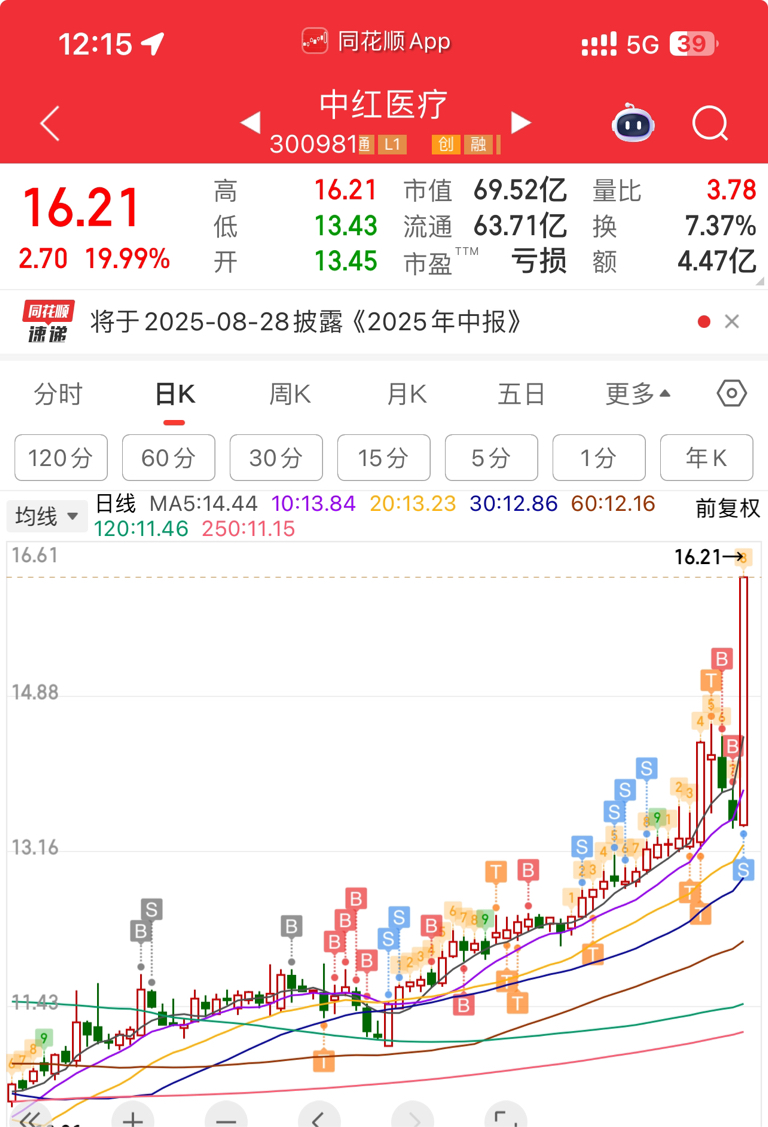Open chart settings hexagon icon
768x1127 pixels.
click(731, 393)
